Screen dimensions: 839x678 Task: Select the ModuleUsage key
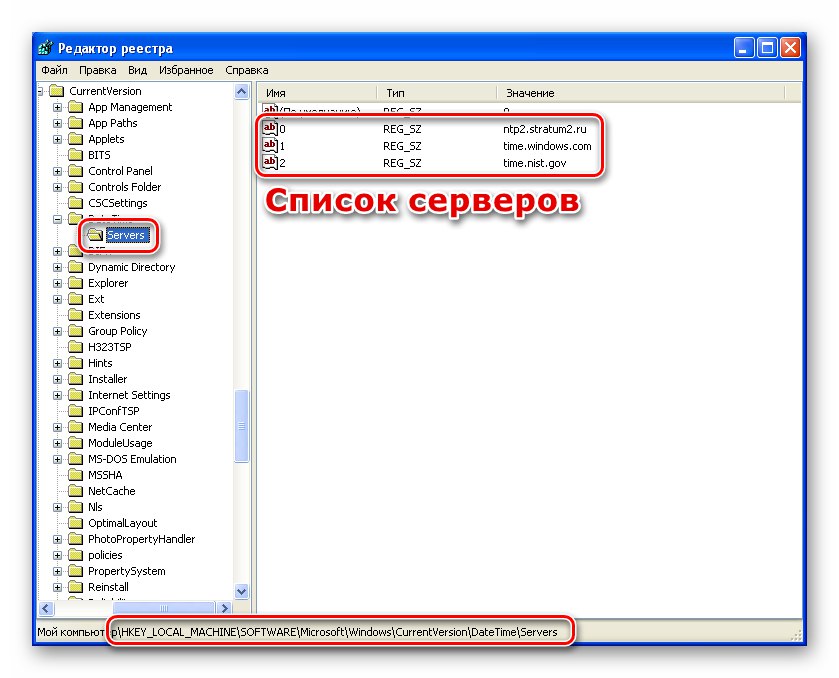point(120,443)
